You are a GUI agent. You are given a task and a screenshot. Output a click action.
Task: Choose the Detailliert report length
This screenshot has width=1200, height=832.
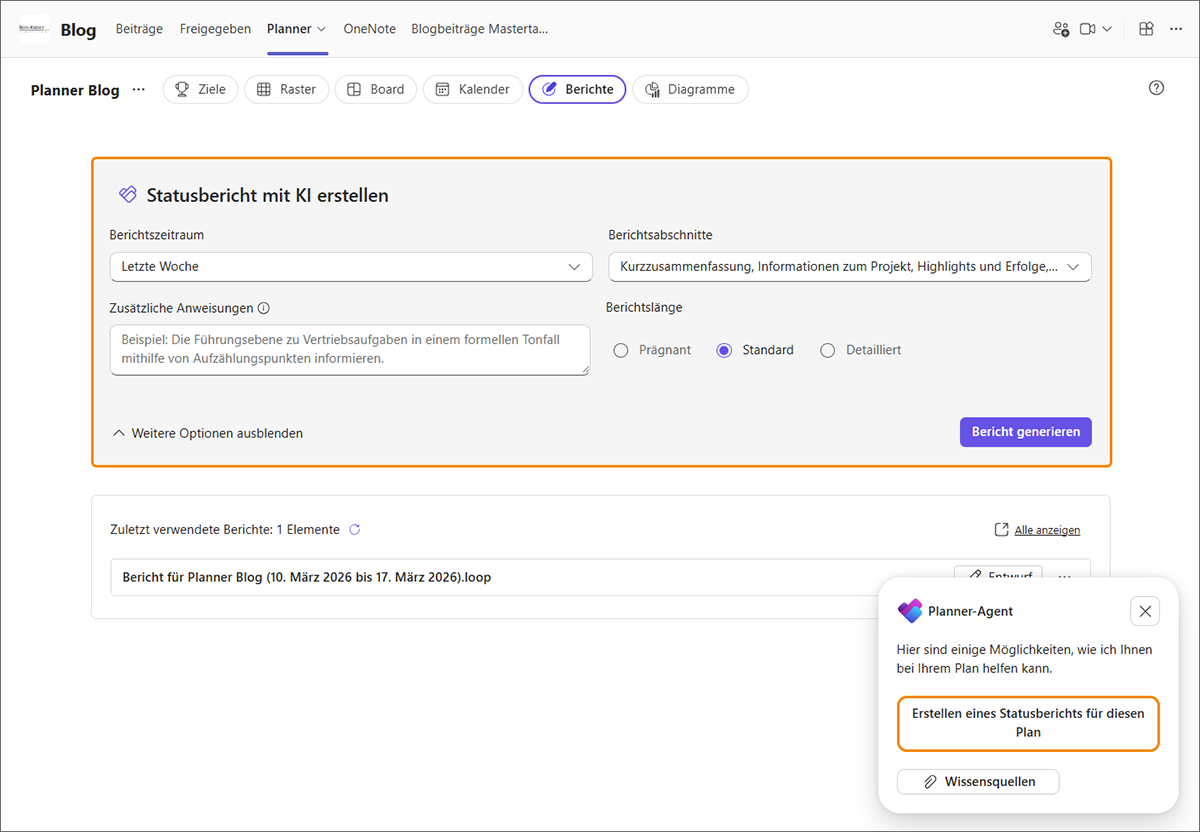pos(828,350)
